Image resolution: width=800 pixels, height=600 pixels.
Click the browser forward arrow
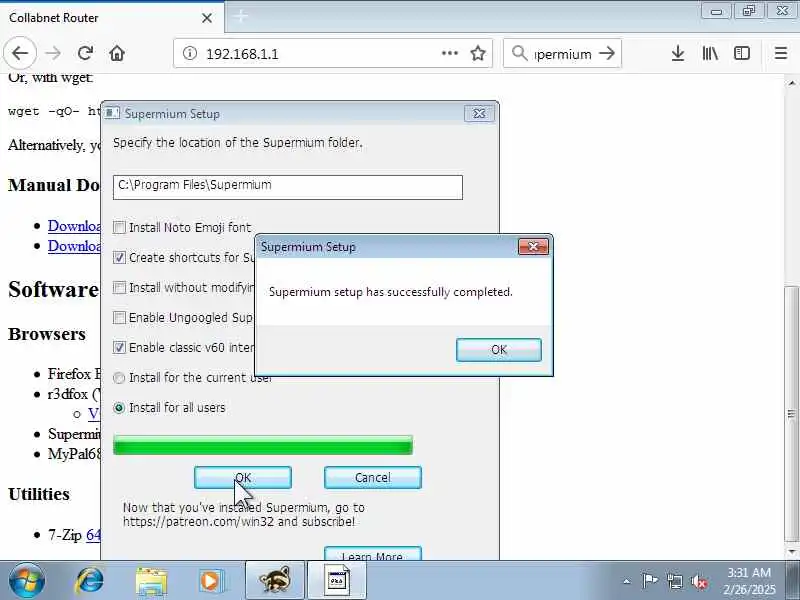click(53, 53)
